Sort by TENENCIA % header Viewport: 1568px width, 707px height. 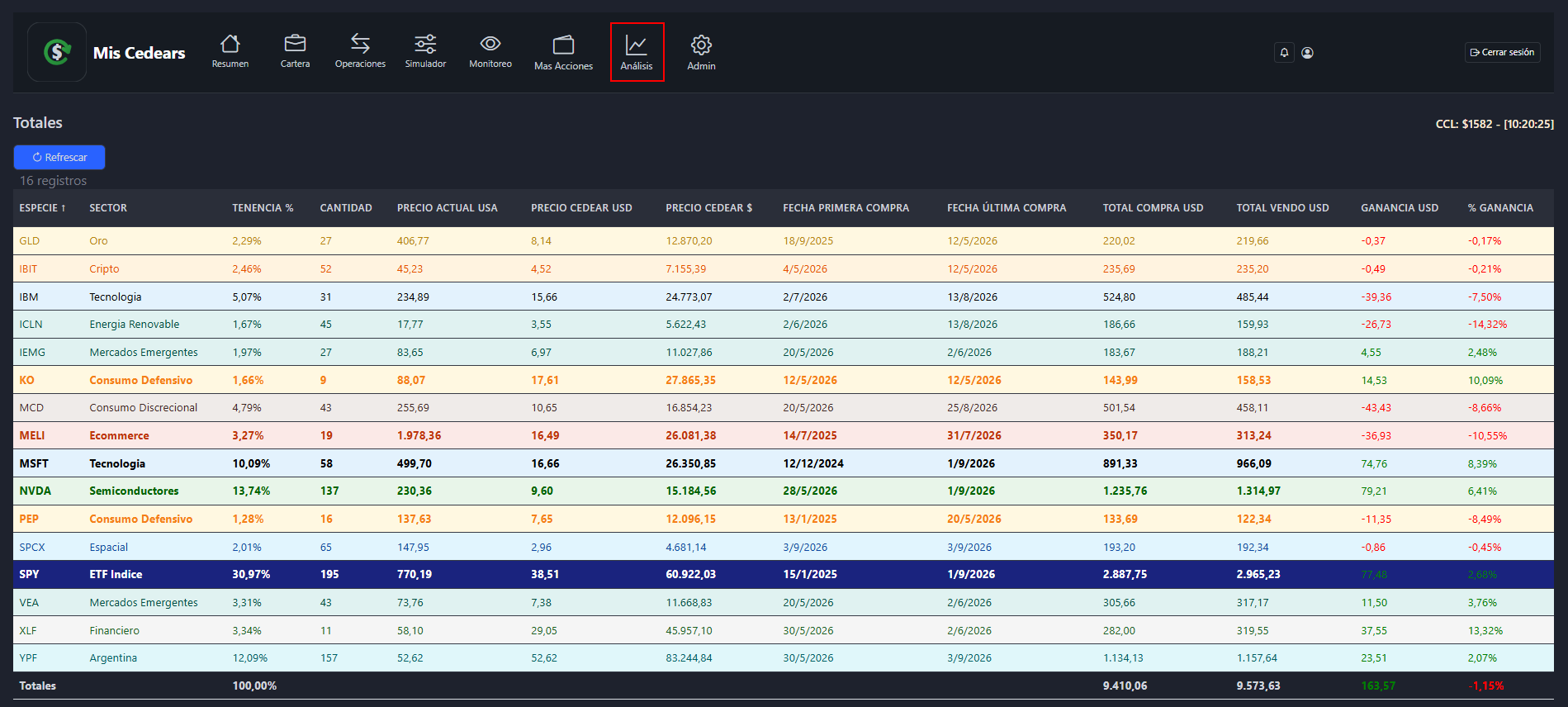(x=263, y=208)
